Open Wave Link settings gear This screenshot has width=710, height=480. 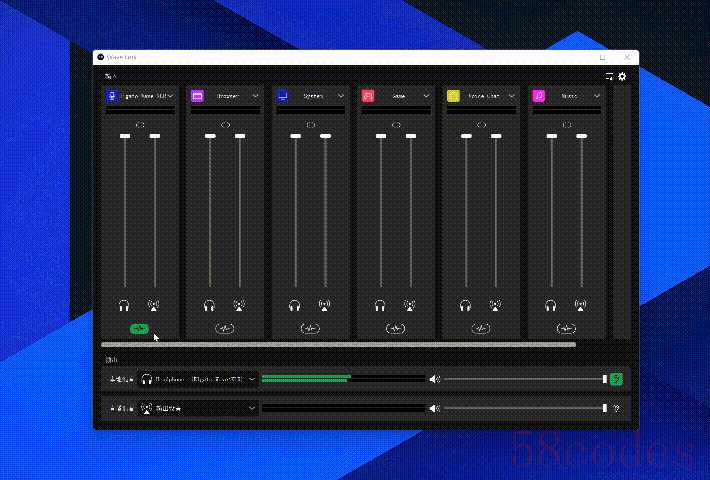click(x=622, y=77)
